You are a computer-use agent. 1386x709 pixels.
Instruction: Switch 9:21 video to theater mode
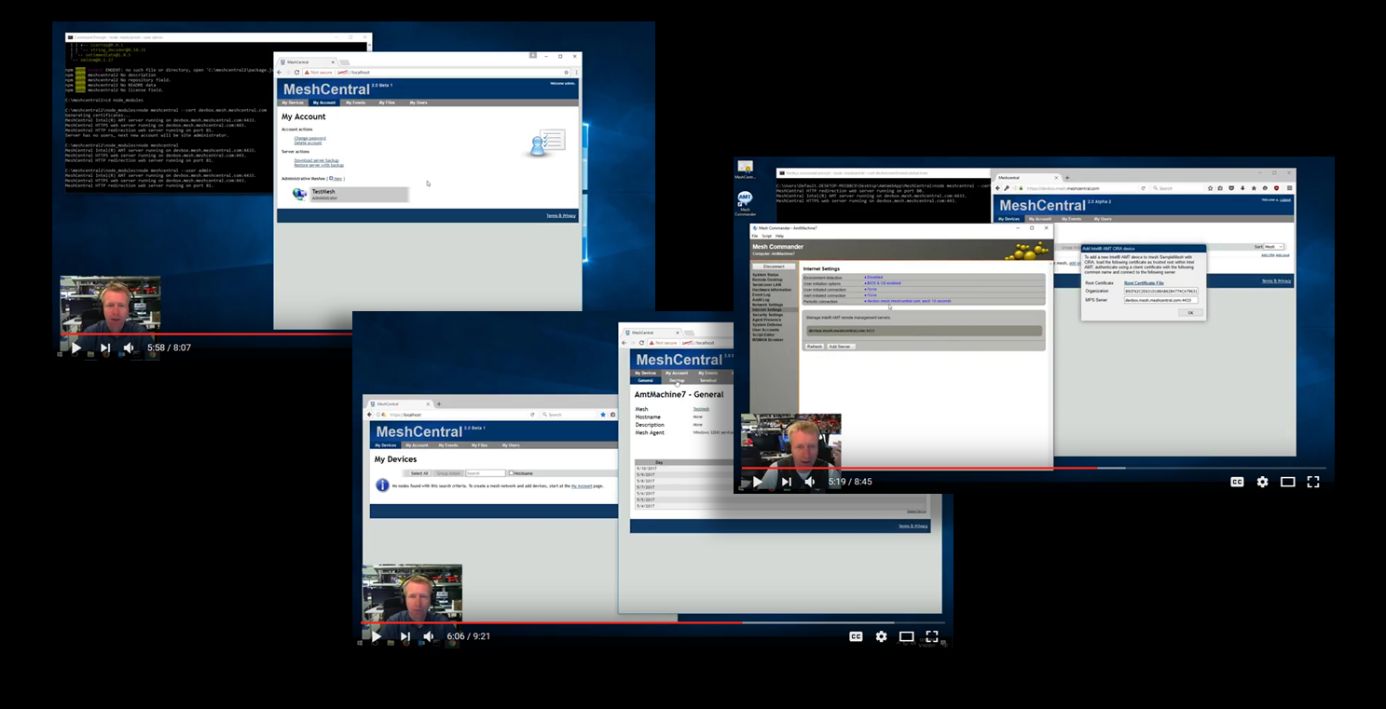click(906, 636)
